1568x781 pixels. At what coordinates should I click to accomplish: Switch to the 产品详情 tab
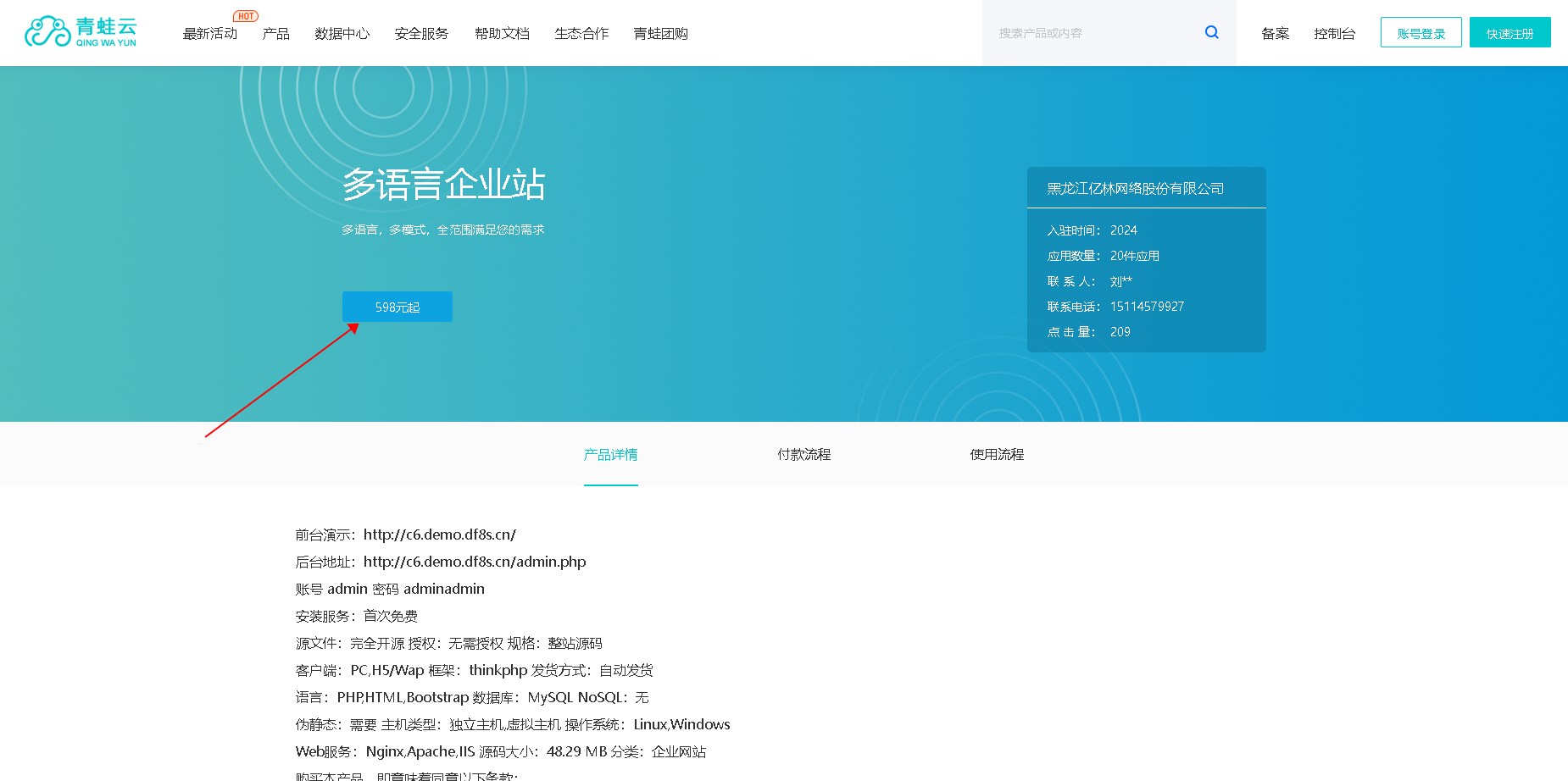tap(610, 455)
